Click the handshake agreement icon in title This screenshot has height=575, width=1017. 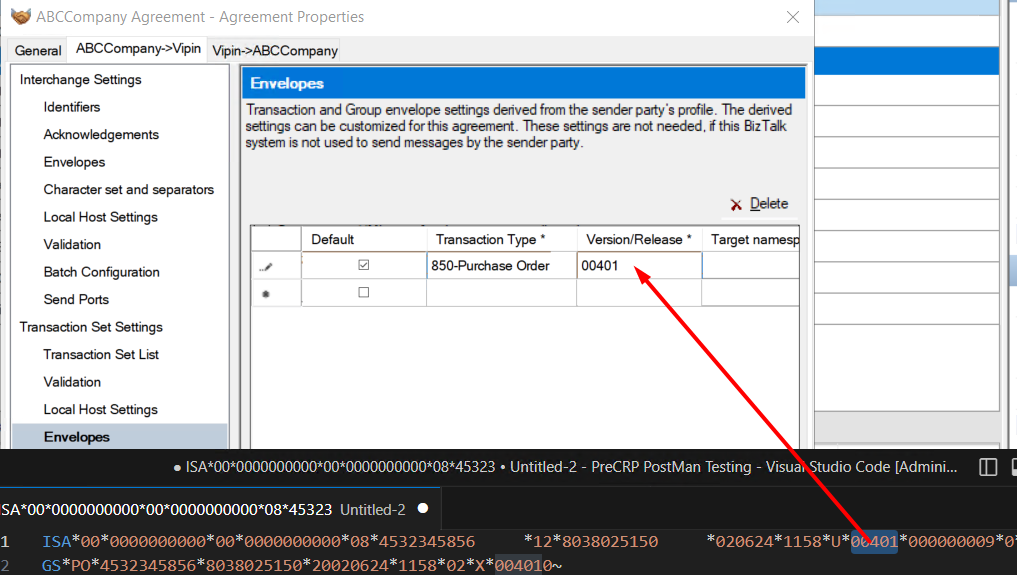(x=21, y=16)
